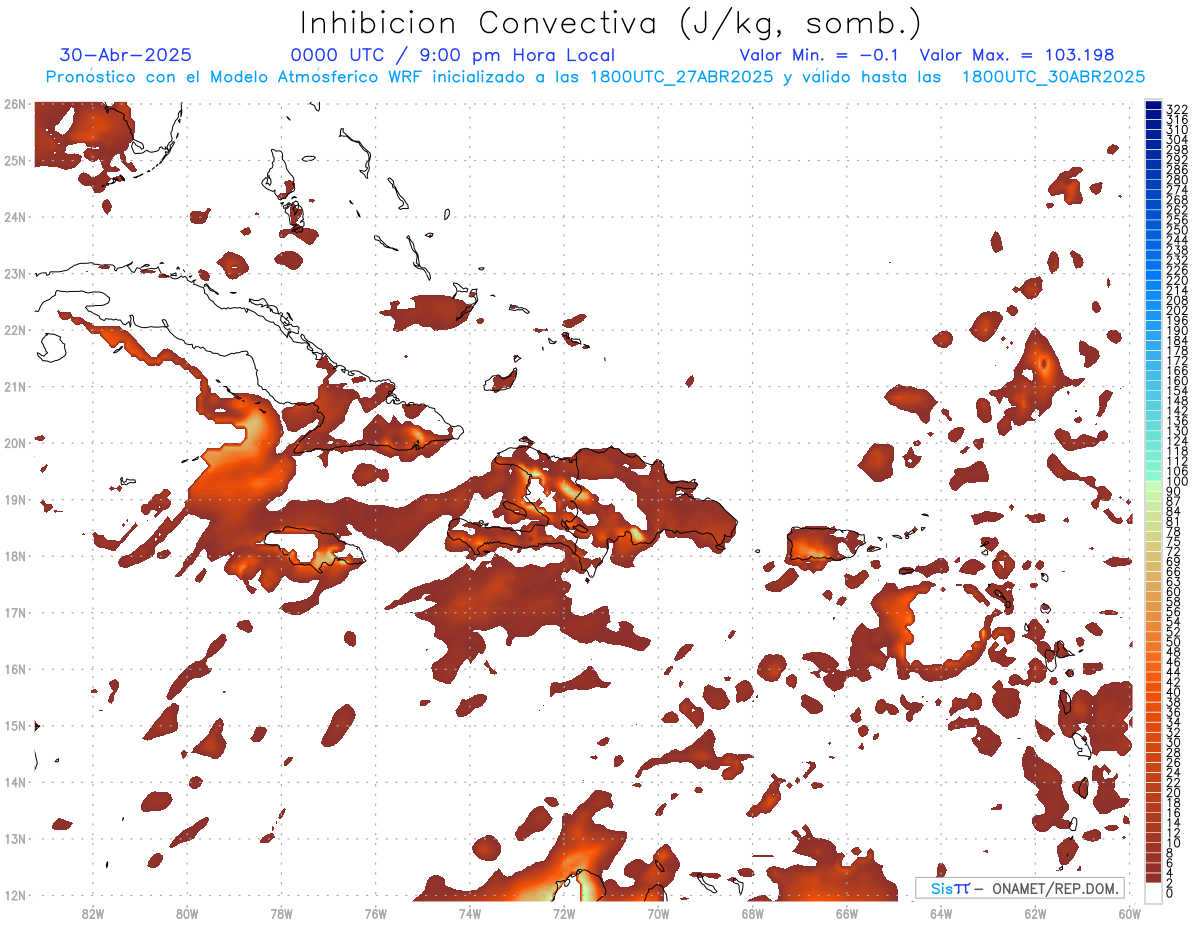The image size is (1200, 927).
Task: Click the 16N latitude label
Action: tap(15, 669)
